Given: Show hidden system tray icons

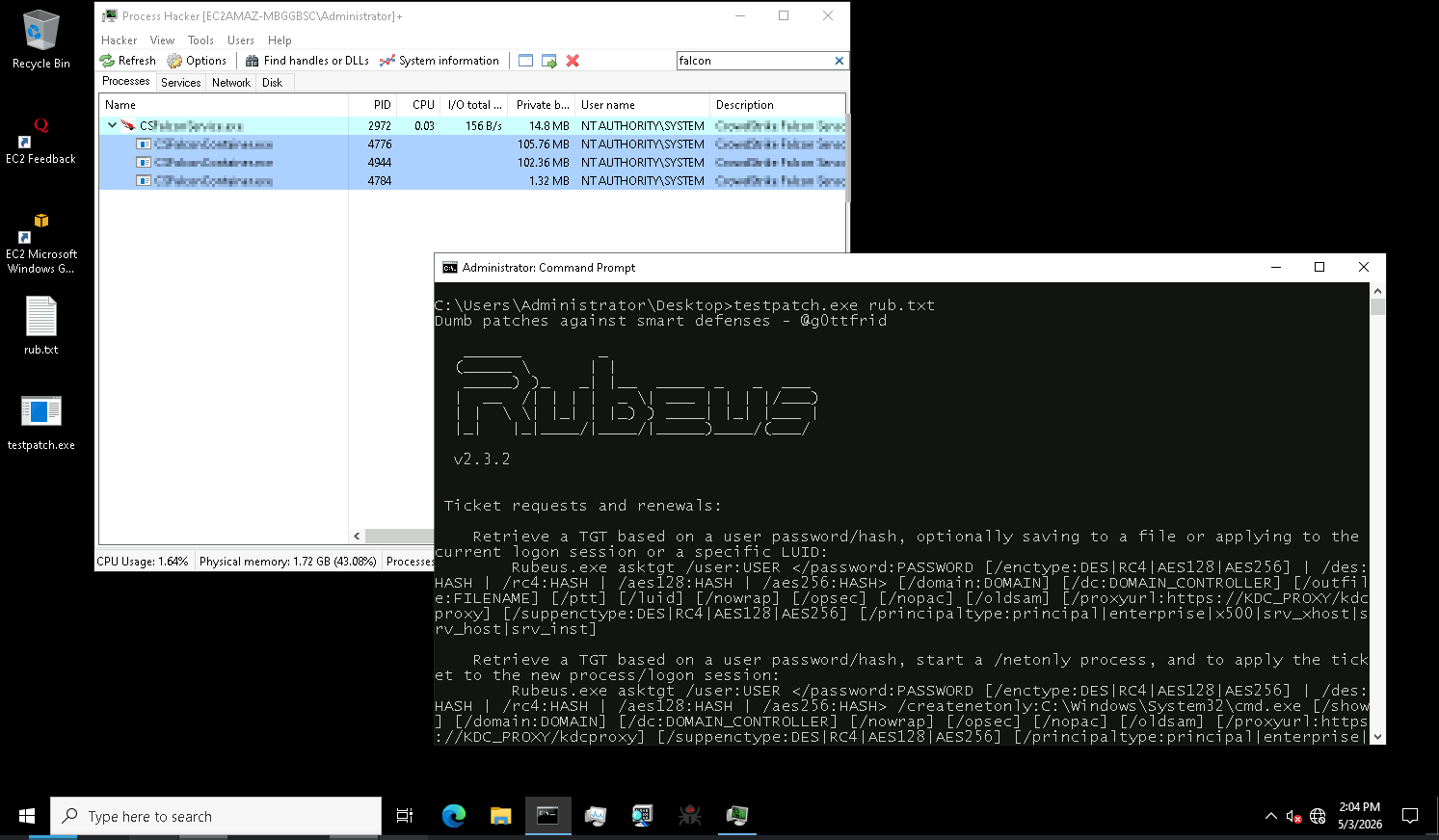Looking at the screenshot, I should coord(1270,816).
